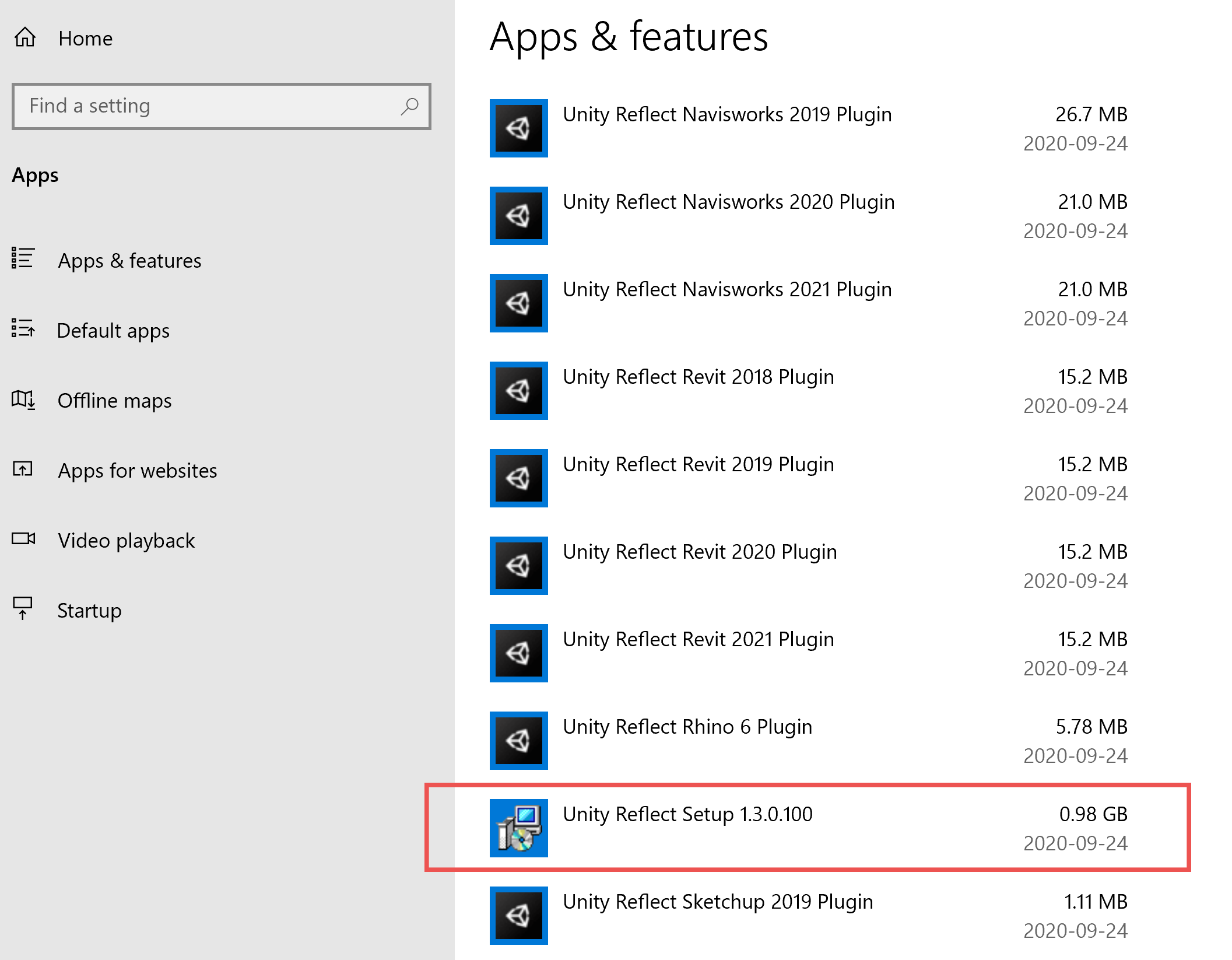
Task: Select Unity Reflect Sketchup 2019 Plugin name
Action: (718, 902)
